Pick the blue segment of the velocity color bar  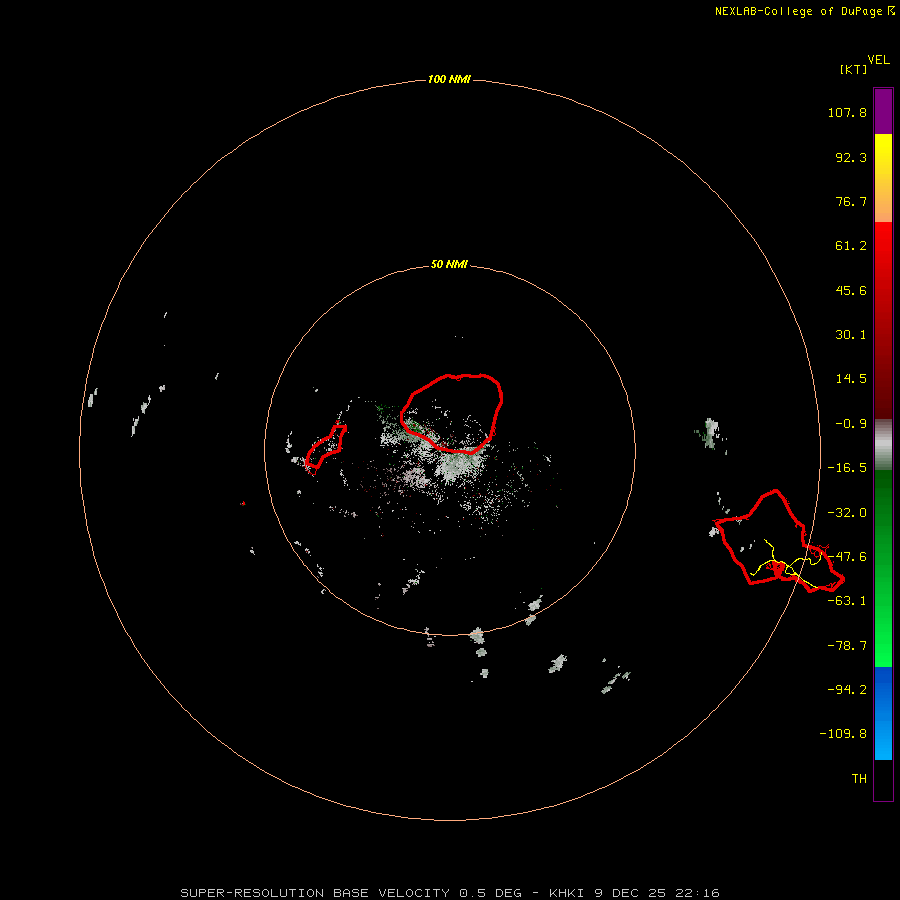coord(883,713)
